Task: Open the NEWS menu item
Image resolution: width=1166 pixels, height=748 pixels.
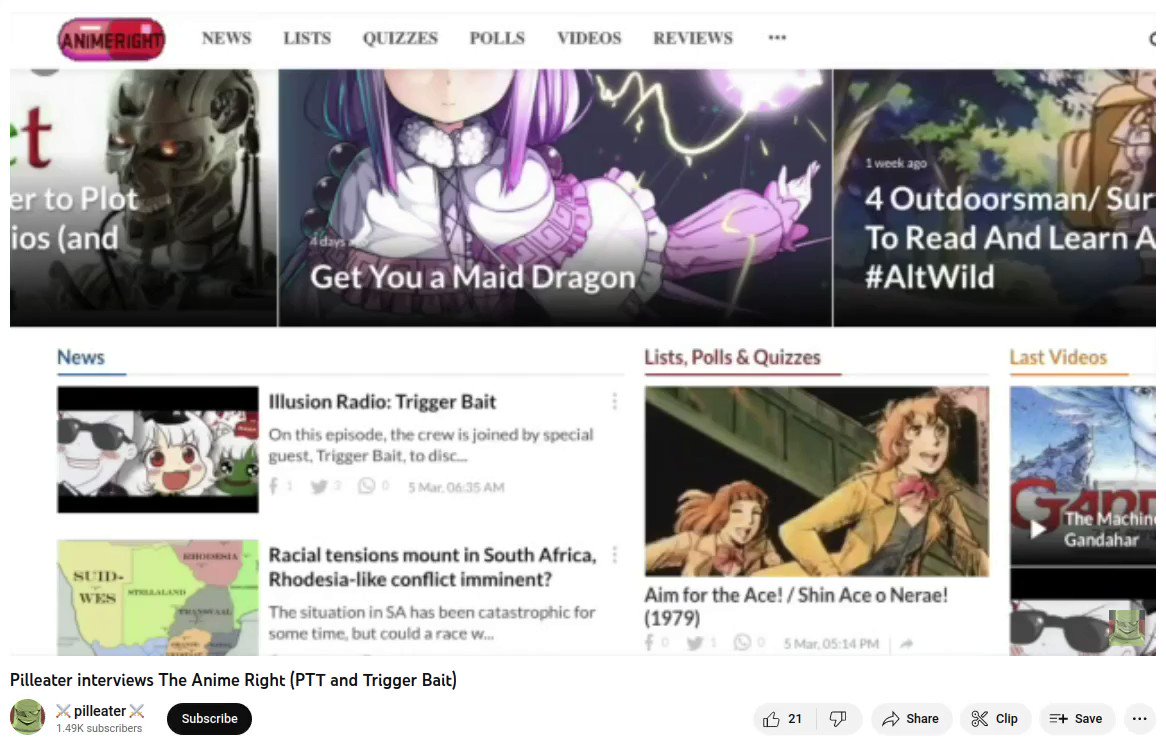Action: 227,38
